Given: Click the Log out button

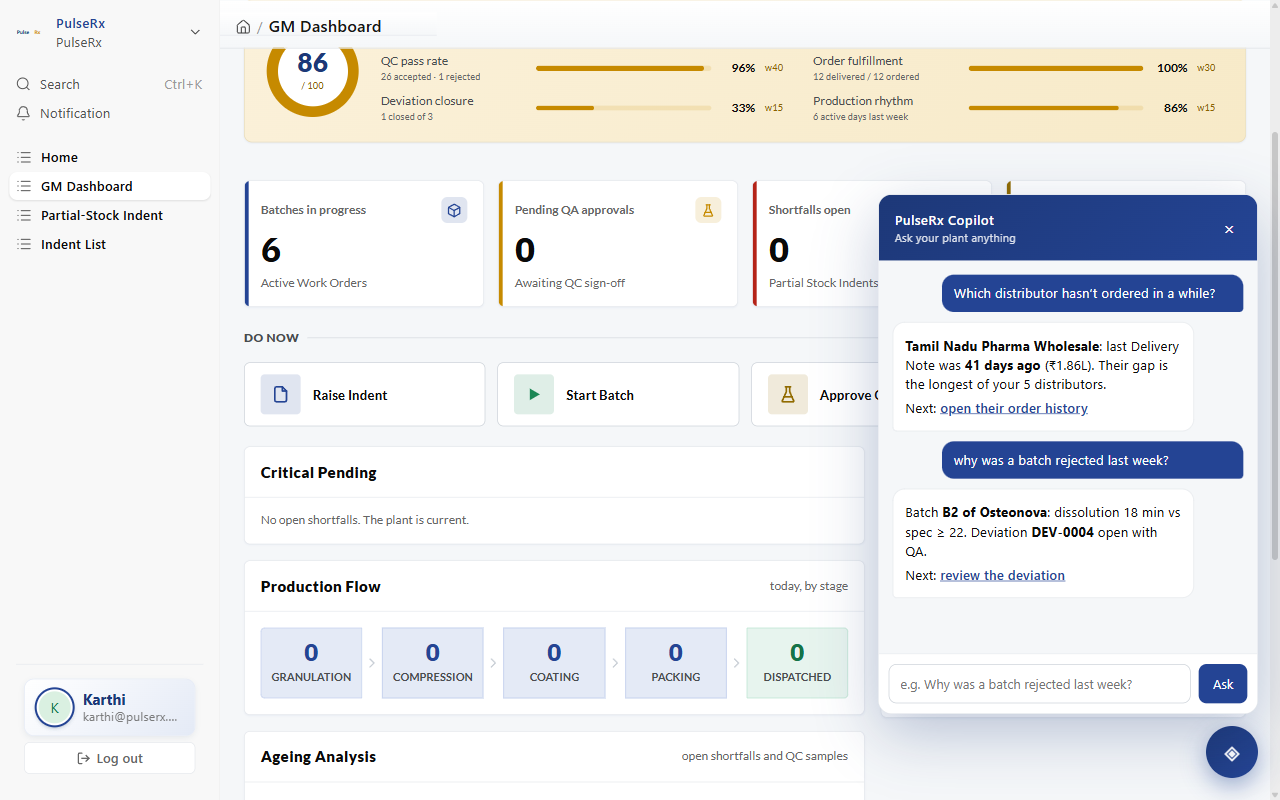Looking at the screenshot, I should [110, 758].
